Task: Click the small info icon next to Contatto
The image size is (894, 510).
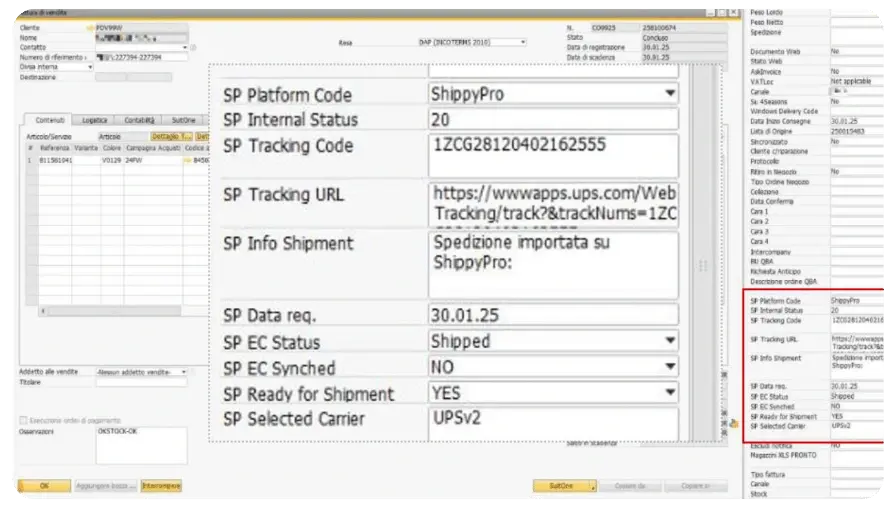Action: coord(193,47)
